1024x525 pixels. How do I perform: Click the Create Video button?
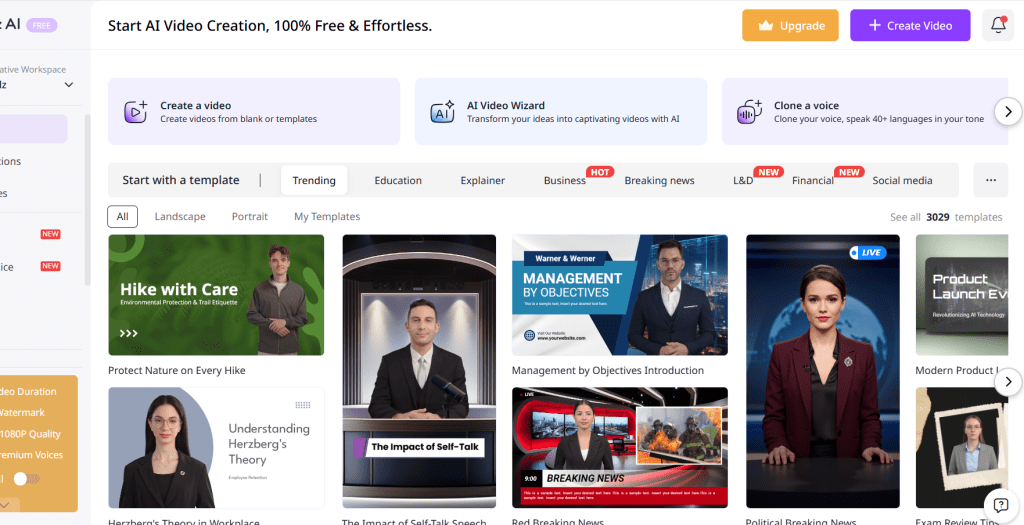[910, 25]
